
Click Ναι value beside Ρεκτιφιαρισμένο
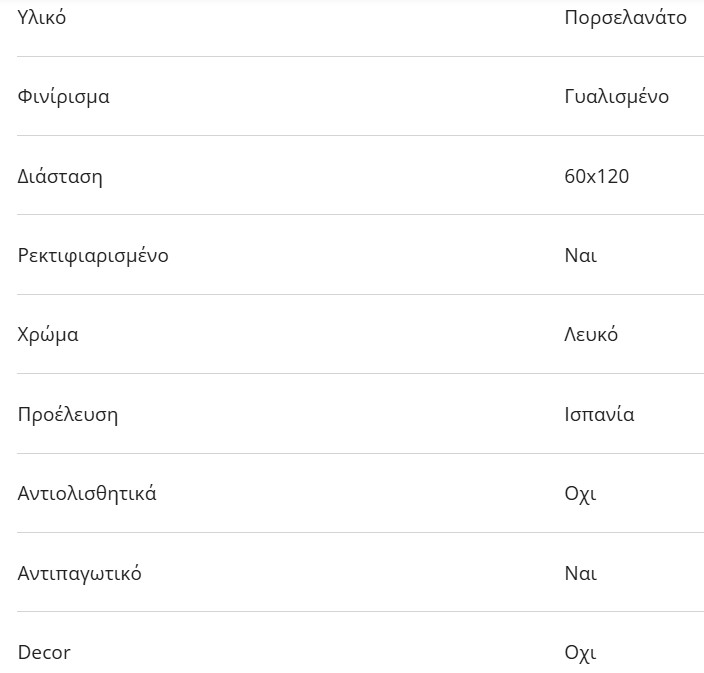point(580,256)
